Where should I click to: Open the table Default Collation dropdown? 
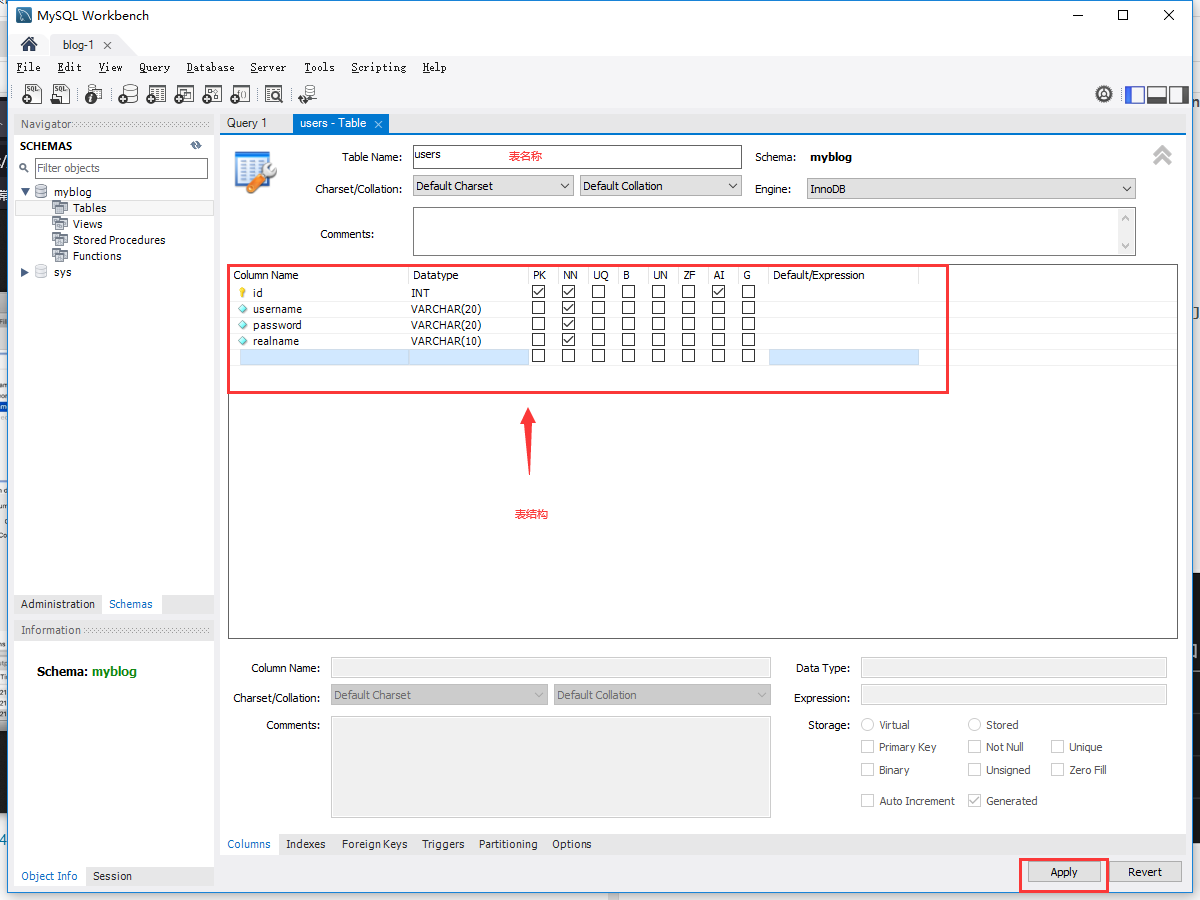pyautogui.click(x=660, y=186)
